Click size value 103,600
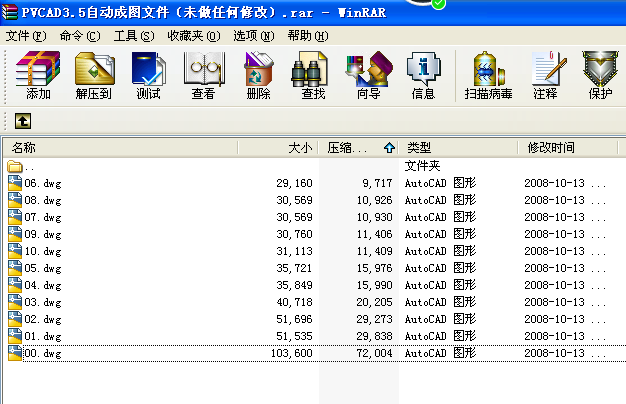626x404 pixels. pyautogui.click(x=292, y=353)
